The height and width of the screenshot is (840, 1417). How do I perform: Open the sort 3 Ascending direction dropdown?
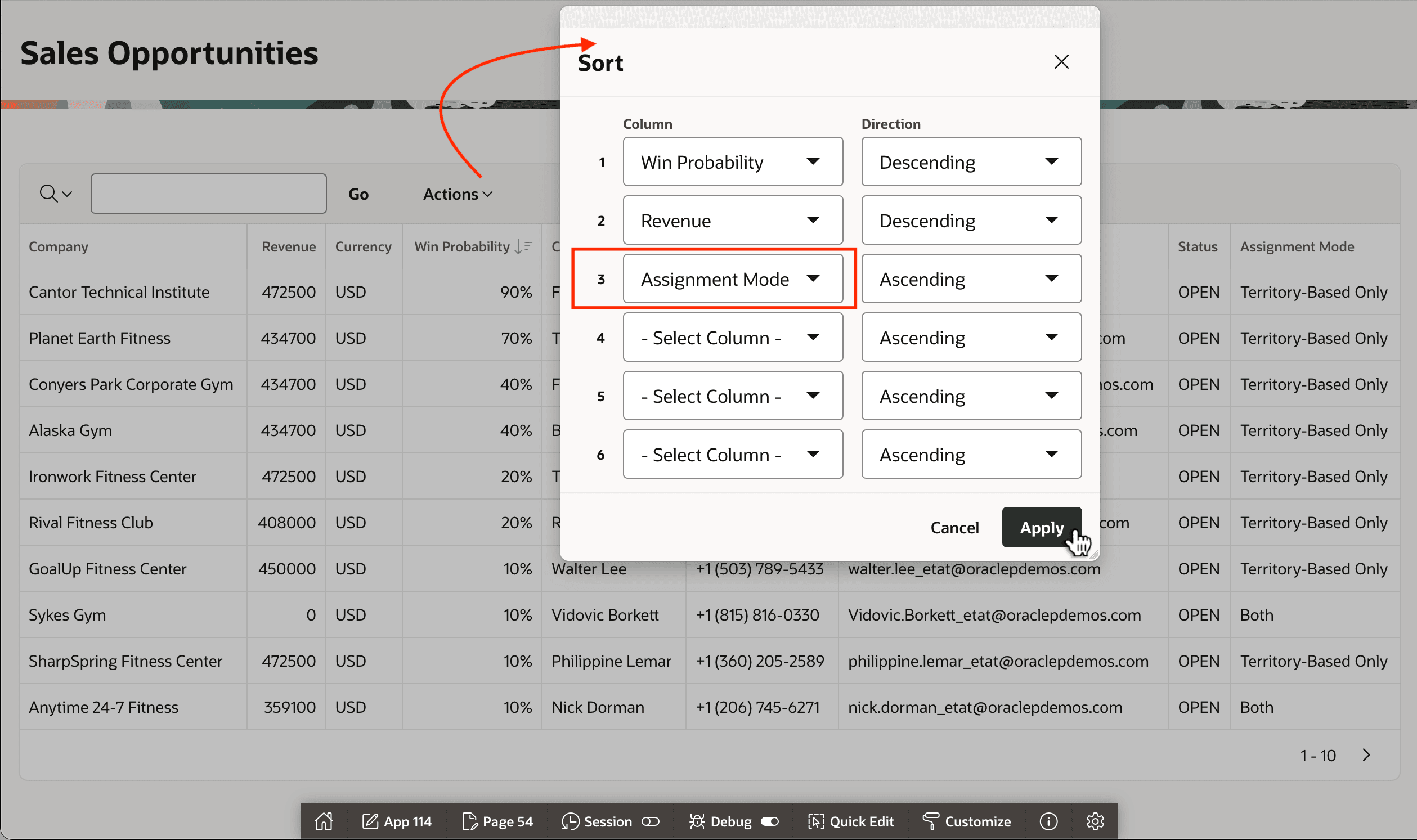point(971,278)
